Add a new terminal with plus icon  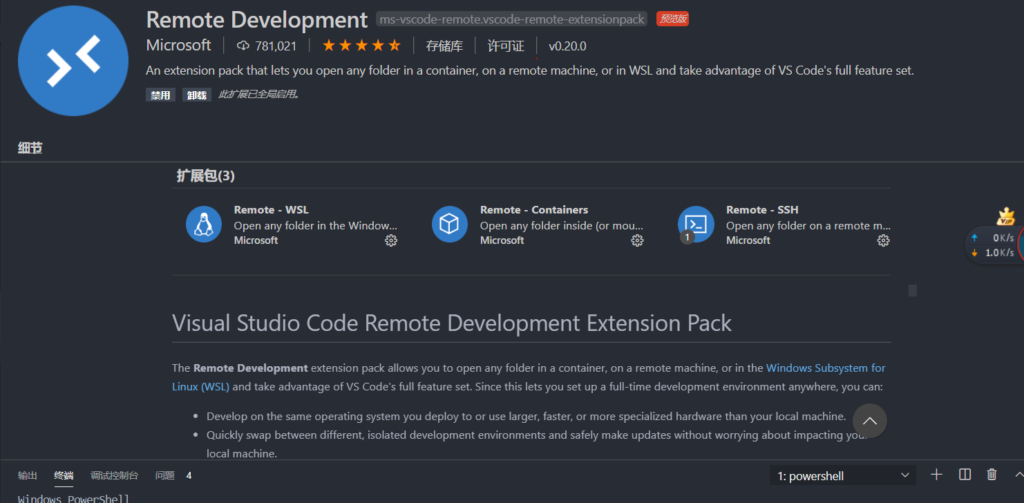point(936,475)
